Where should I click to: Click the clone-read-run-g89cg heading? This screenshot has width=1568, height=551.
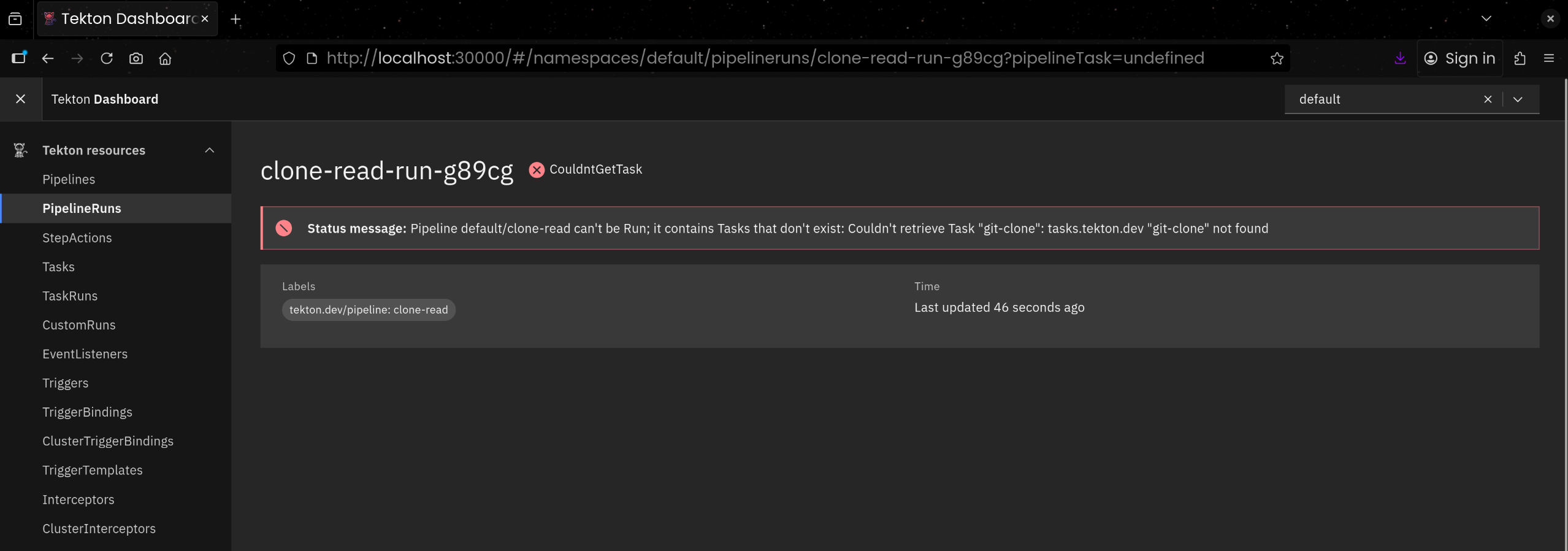(x=387, y=171)
